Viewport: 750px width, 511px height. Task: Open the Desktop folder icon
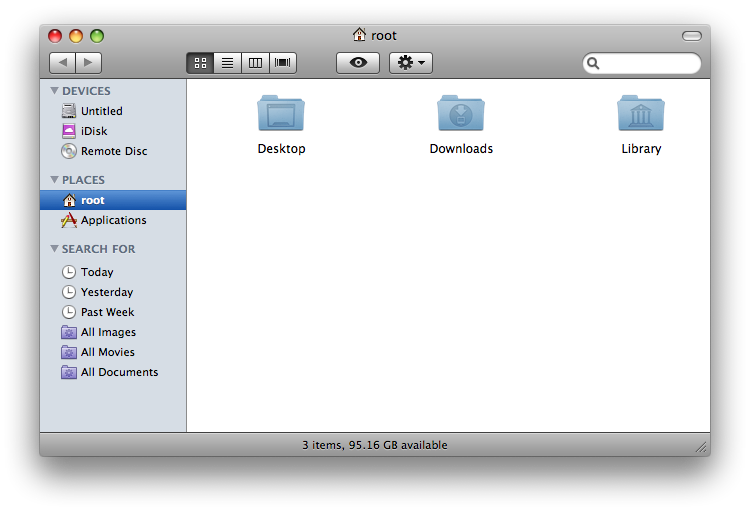click(x=281, y=114)
